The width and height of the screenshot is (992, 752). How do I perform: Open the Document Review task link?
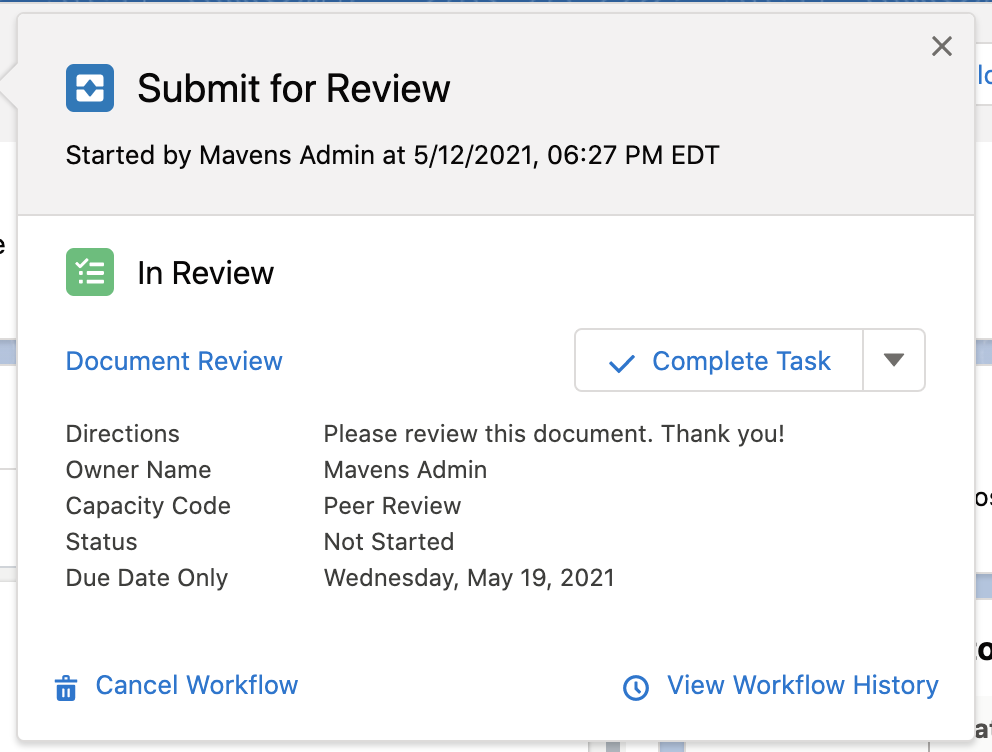[x=174, y=361]
